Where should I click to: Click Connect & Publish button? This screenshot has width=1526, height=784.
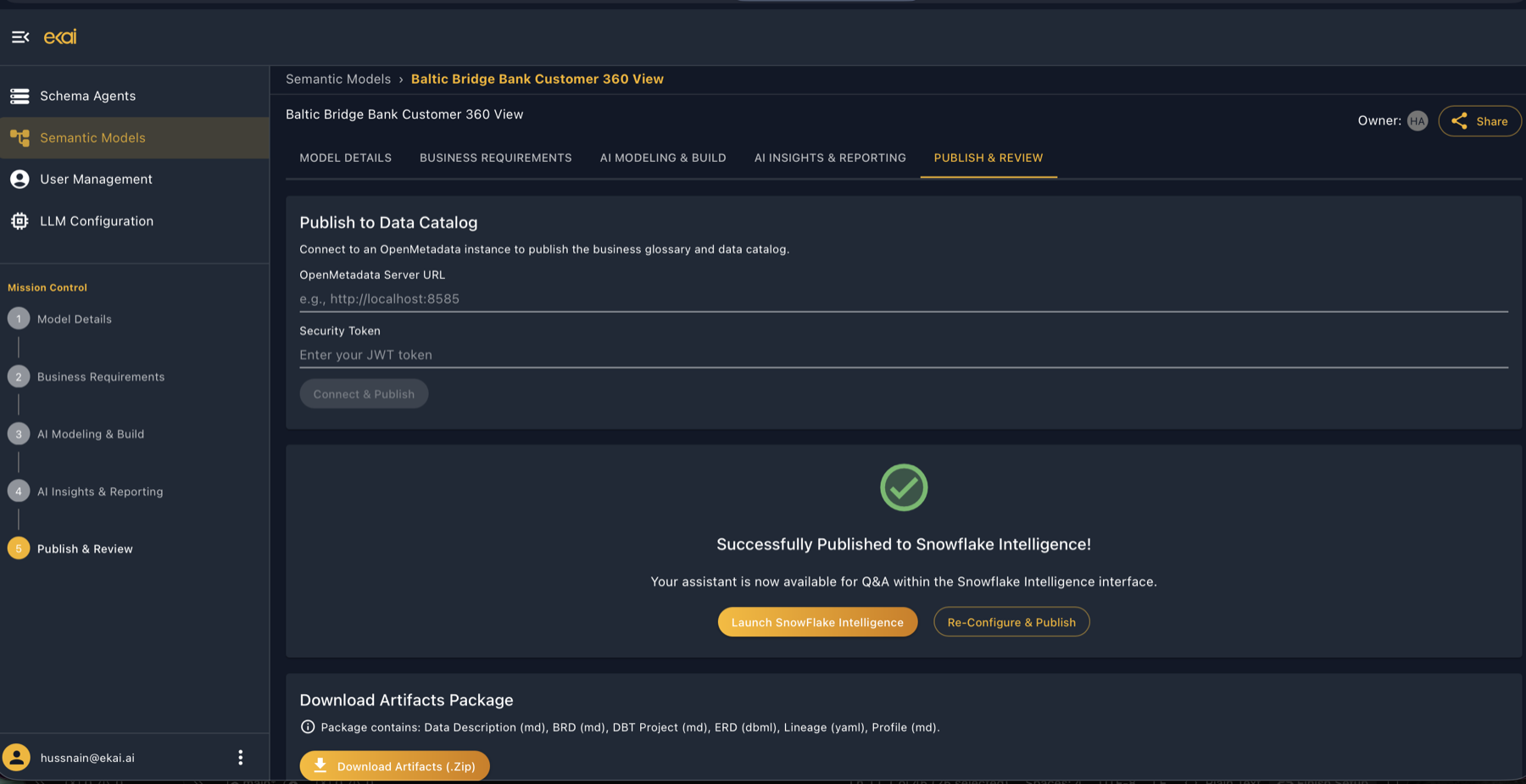click(x=364, y=394)
